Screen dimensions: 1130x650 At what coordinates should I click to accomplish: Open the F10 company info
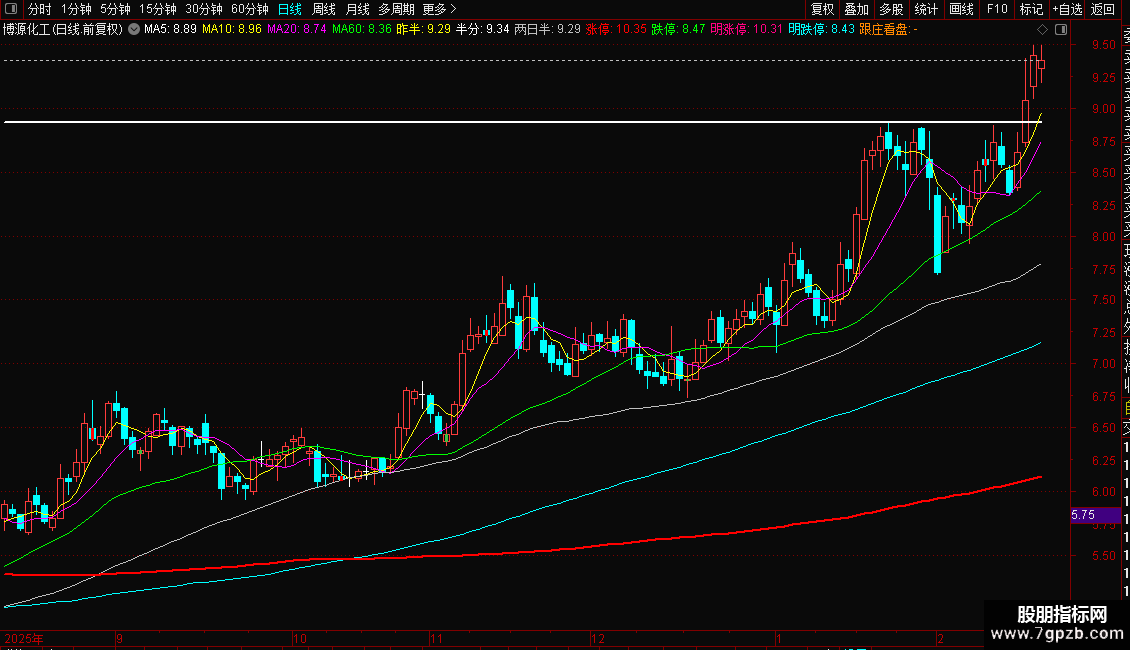tap(997, 9)
